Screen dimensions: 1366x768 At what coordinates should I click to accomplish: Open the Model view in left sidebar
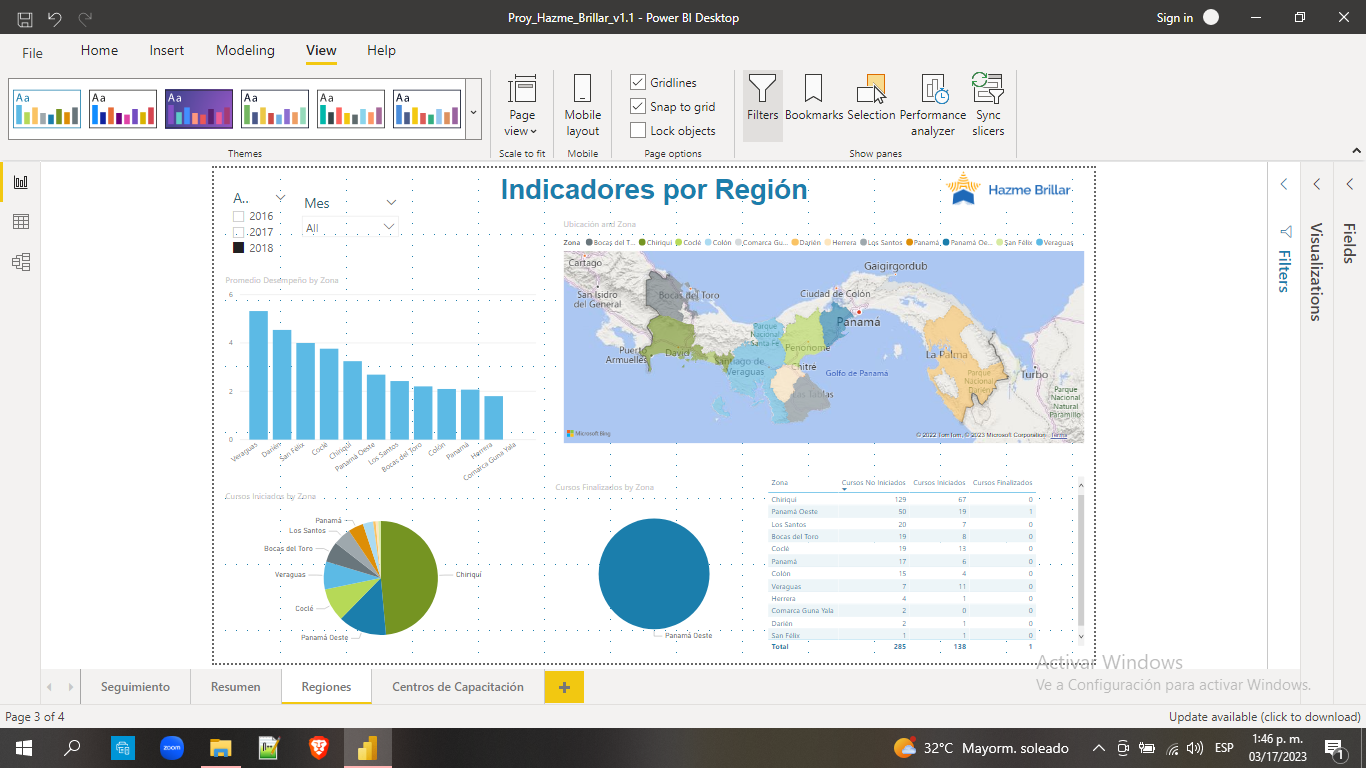[x=20, y=262]
